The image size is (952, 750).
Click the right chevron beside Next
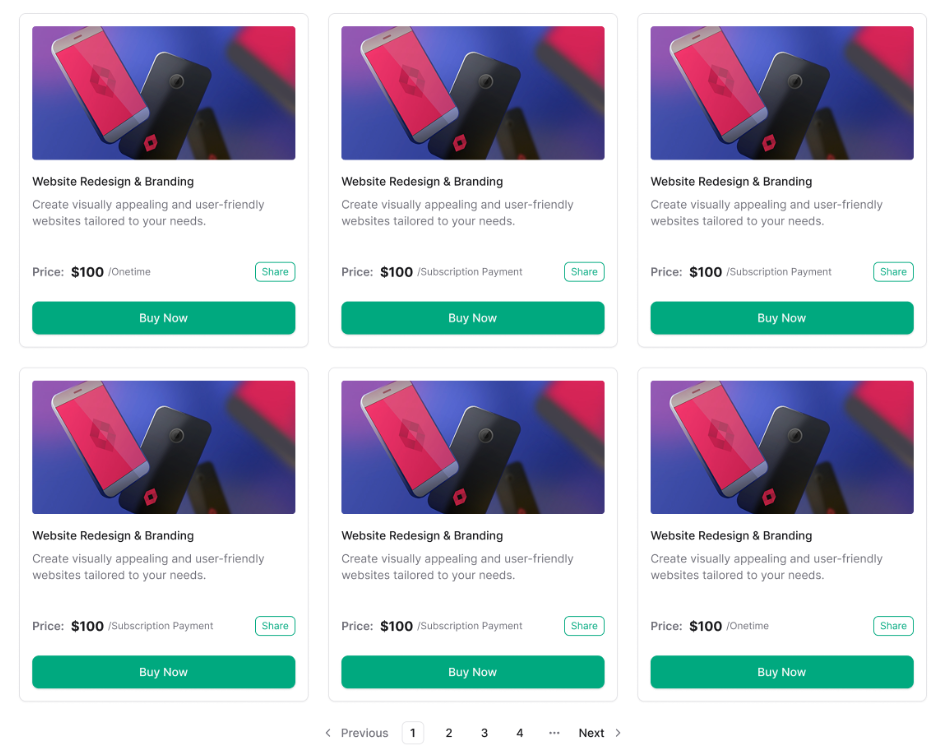tap(618, 733)
